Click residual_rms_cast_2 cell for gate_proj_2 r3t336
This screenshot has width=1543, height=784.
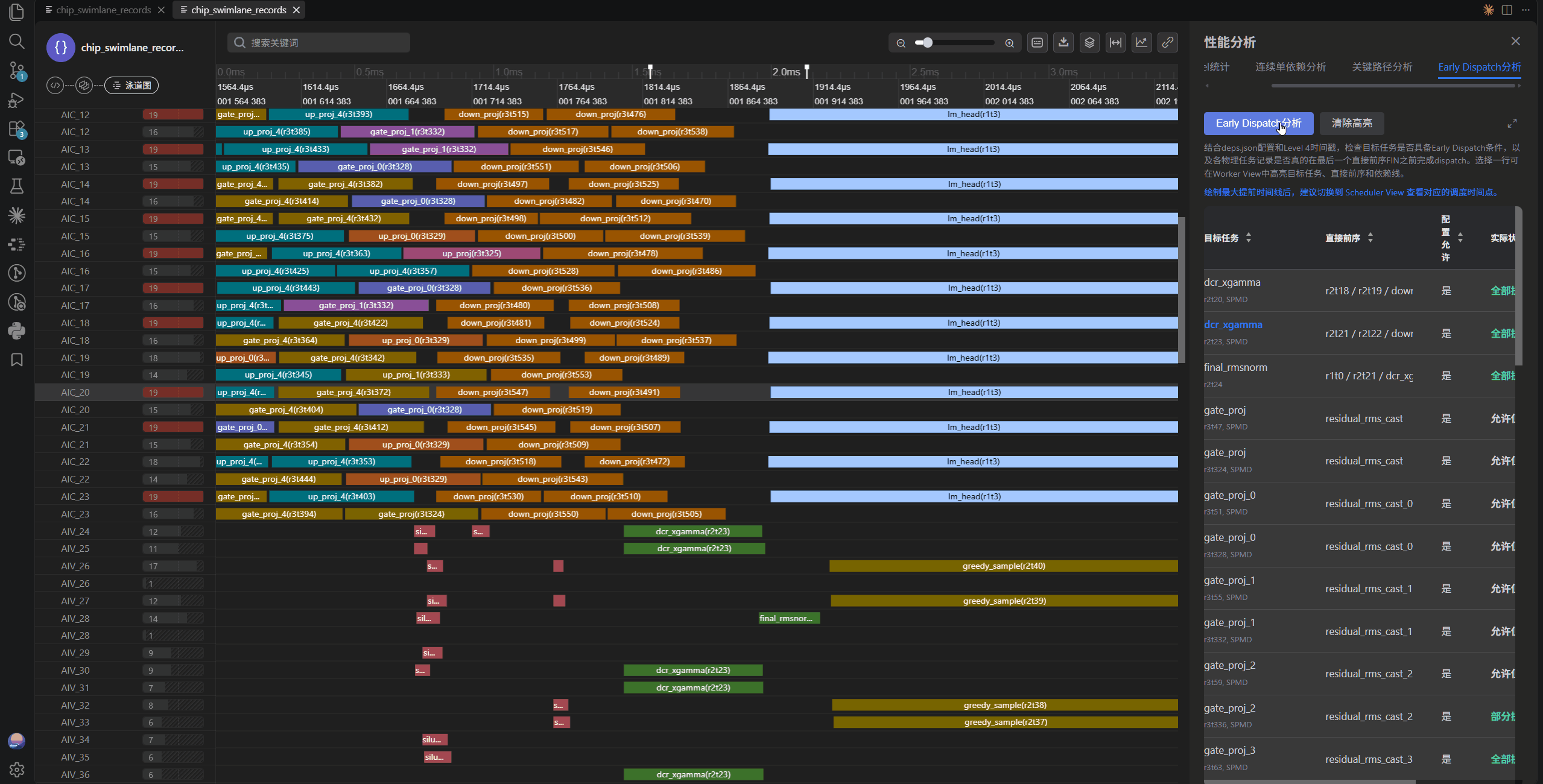(1369, 716)
